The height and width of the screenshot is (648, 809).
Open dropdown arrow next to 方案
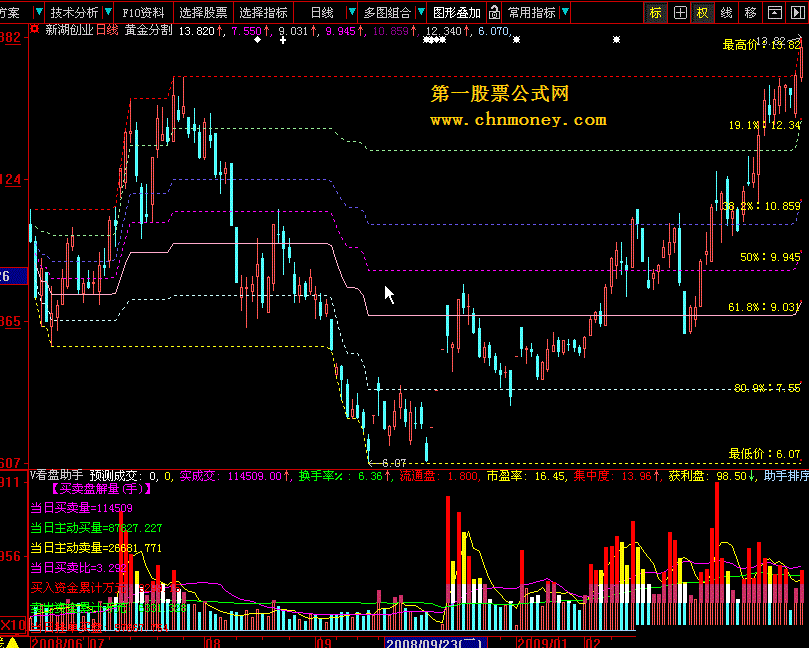(38, 12)
